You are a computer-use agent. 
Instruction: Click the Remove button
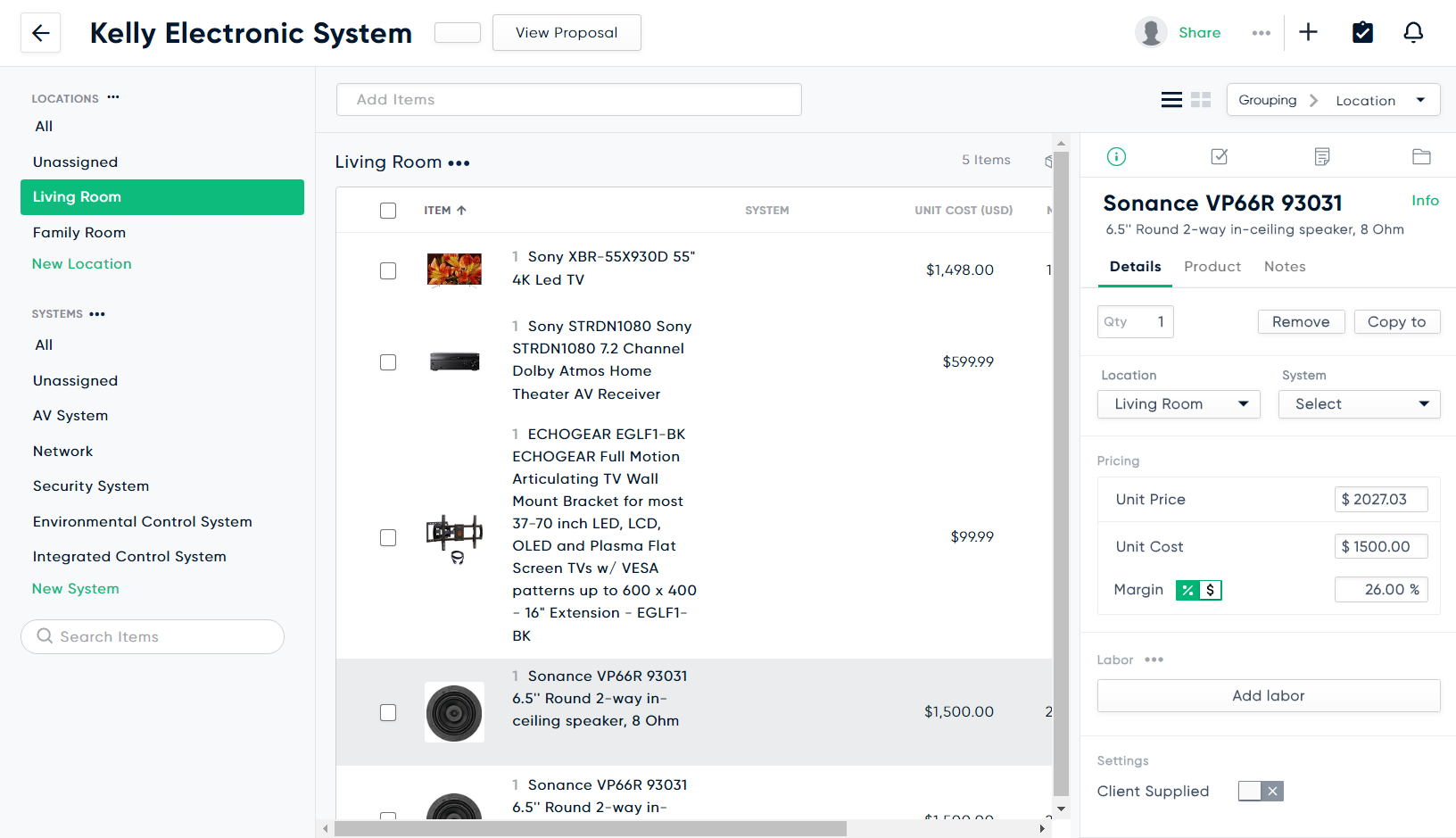1301,322
